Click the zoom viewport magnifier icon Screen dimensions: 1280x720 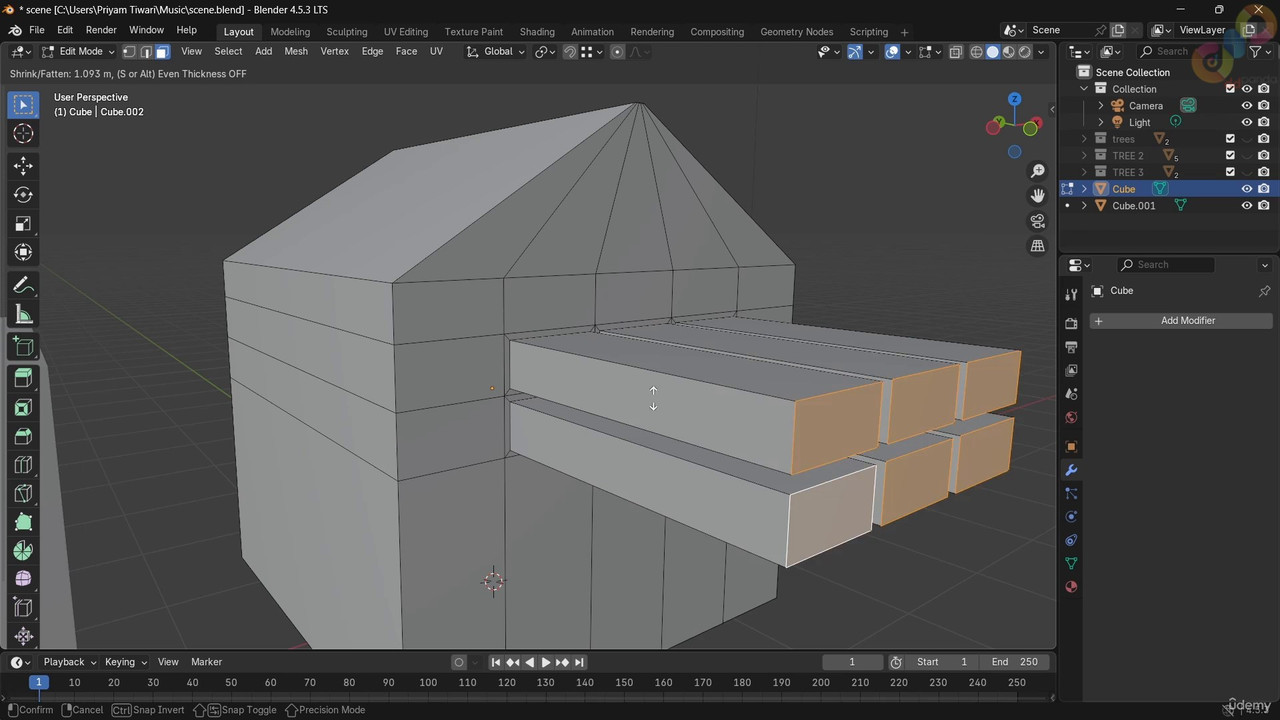coord(1038,172)
